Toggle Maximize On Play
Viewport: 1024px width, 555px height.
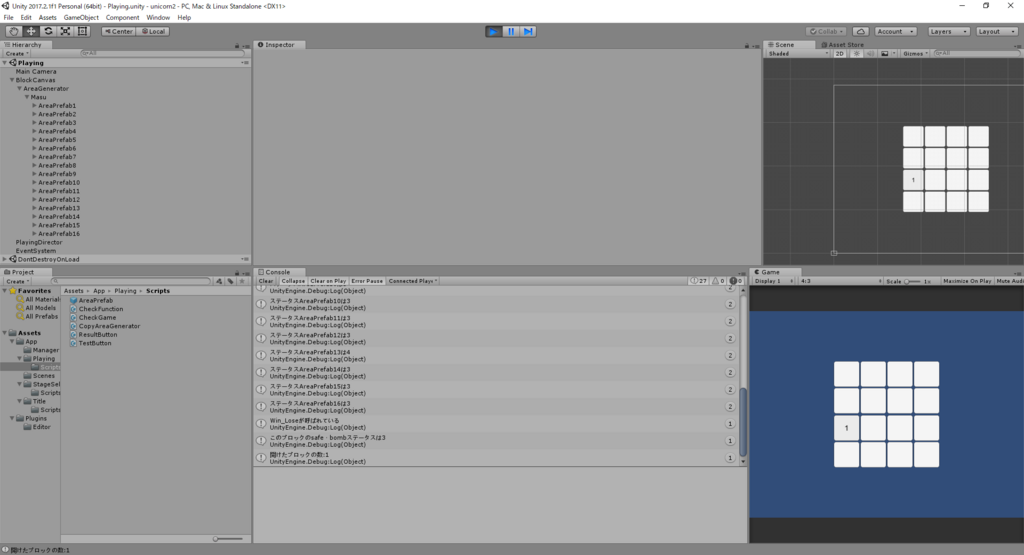[967, 281]
